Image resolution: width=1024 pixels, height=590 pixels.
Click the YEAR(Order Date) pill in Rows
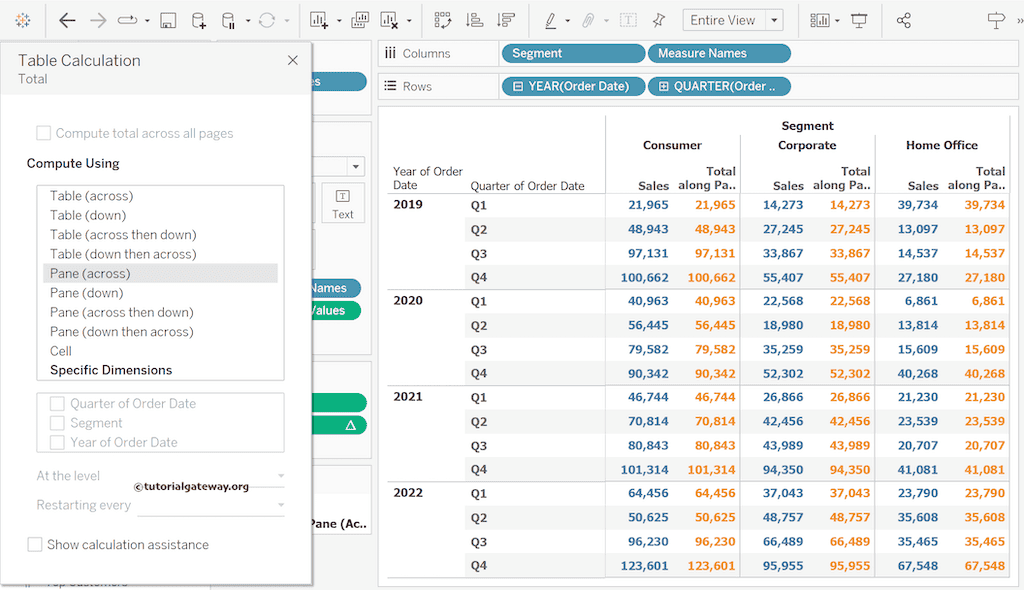pyautogui.click(x=572, y=86)
